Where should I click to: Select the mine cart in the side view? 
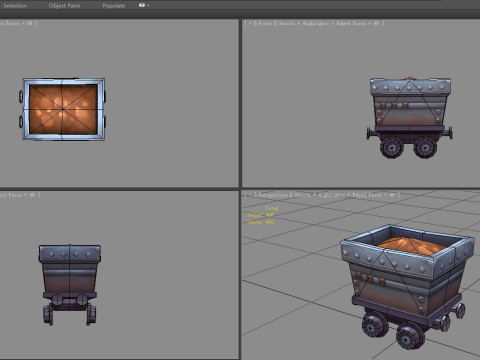(x=70, y=285)
